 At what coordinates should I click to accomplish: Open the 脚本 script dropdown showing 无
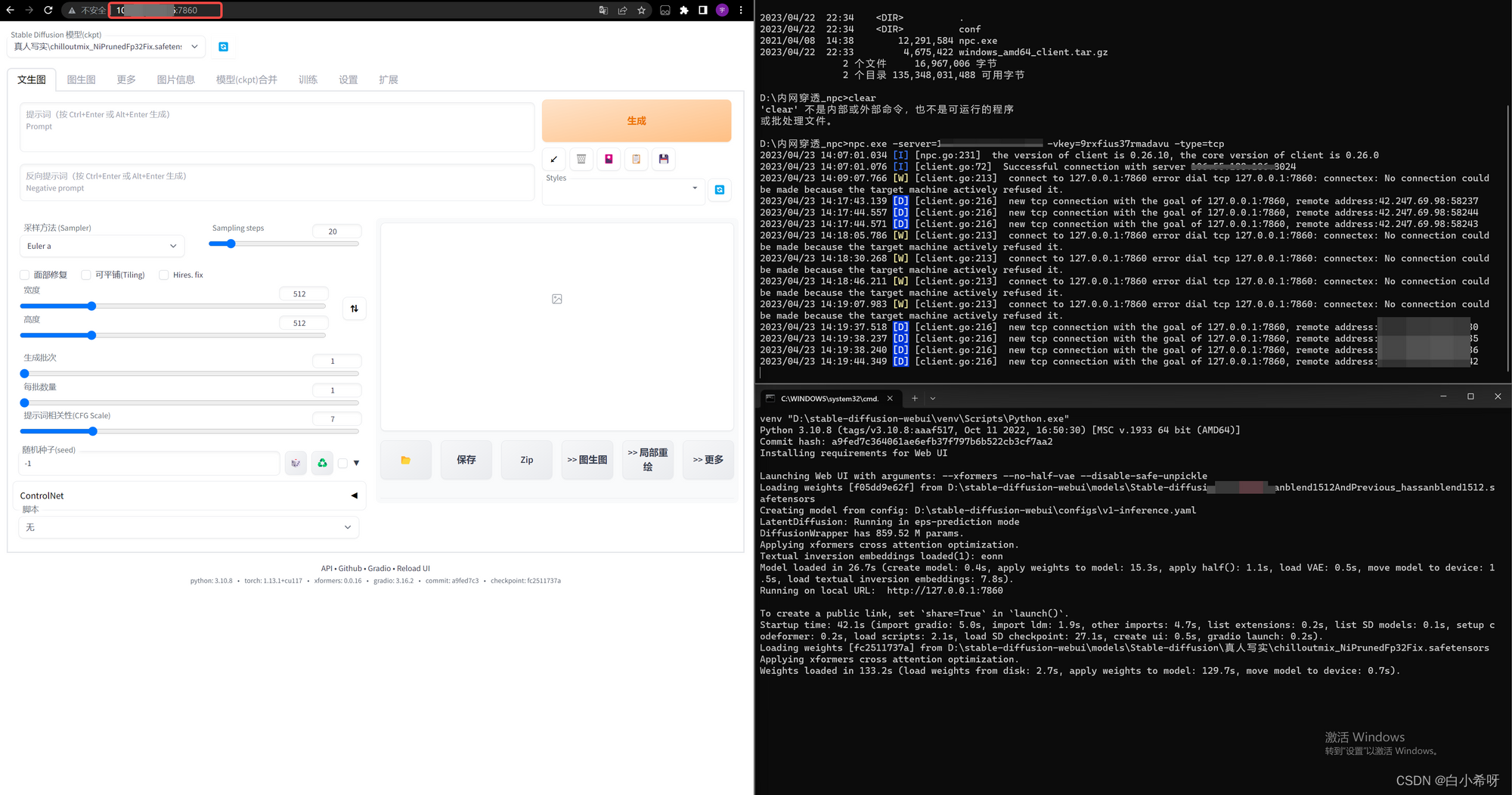click(189, 527)
